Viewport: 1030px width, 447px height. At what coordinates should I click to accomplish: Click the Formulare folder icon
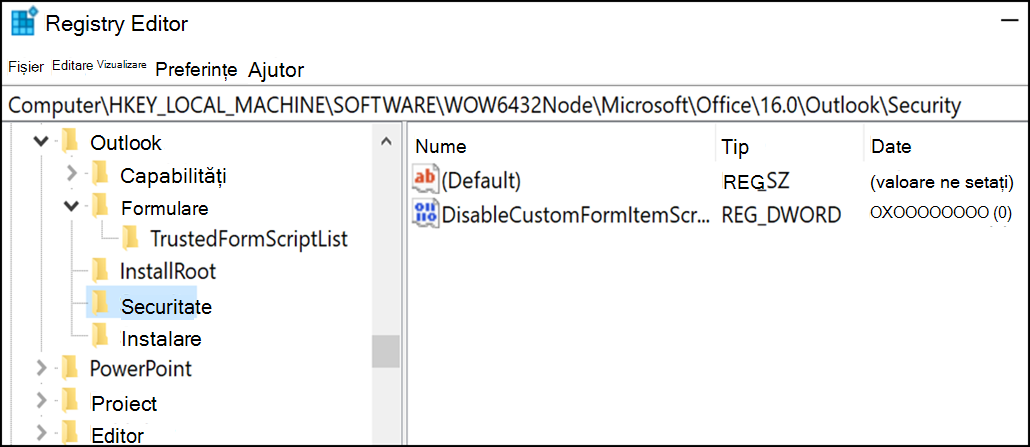[x=100, y=206]
